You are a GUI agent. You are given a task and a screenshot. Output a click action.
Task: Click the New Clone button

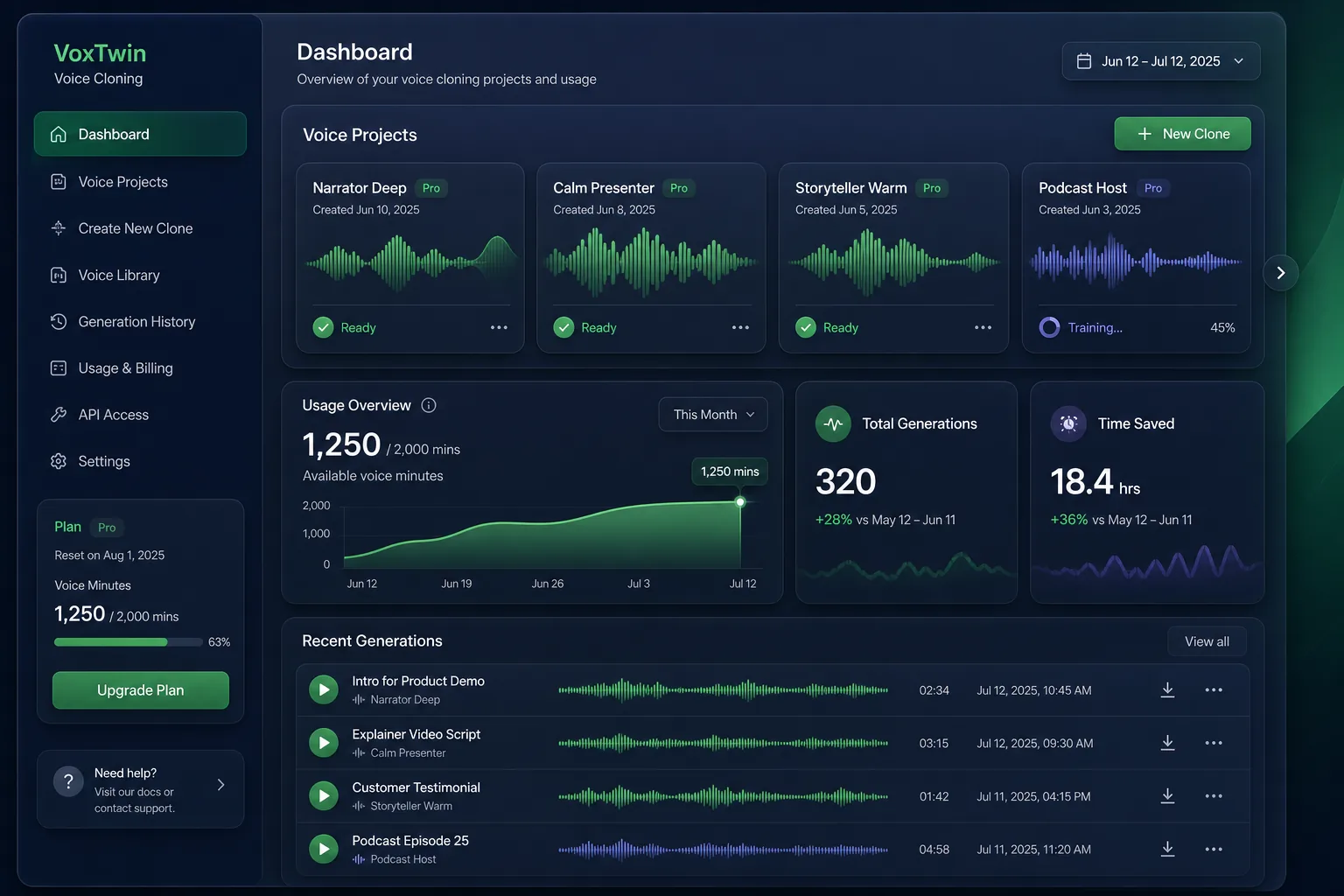coord(1182,134)
